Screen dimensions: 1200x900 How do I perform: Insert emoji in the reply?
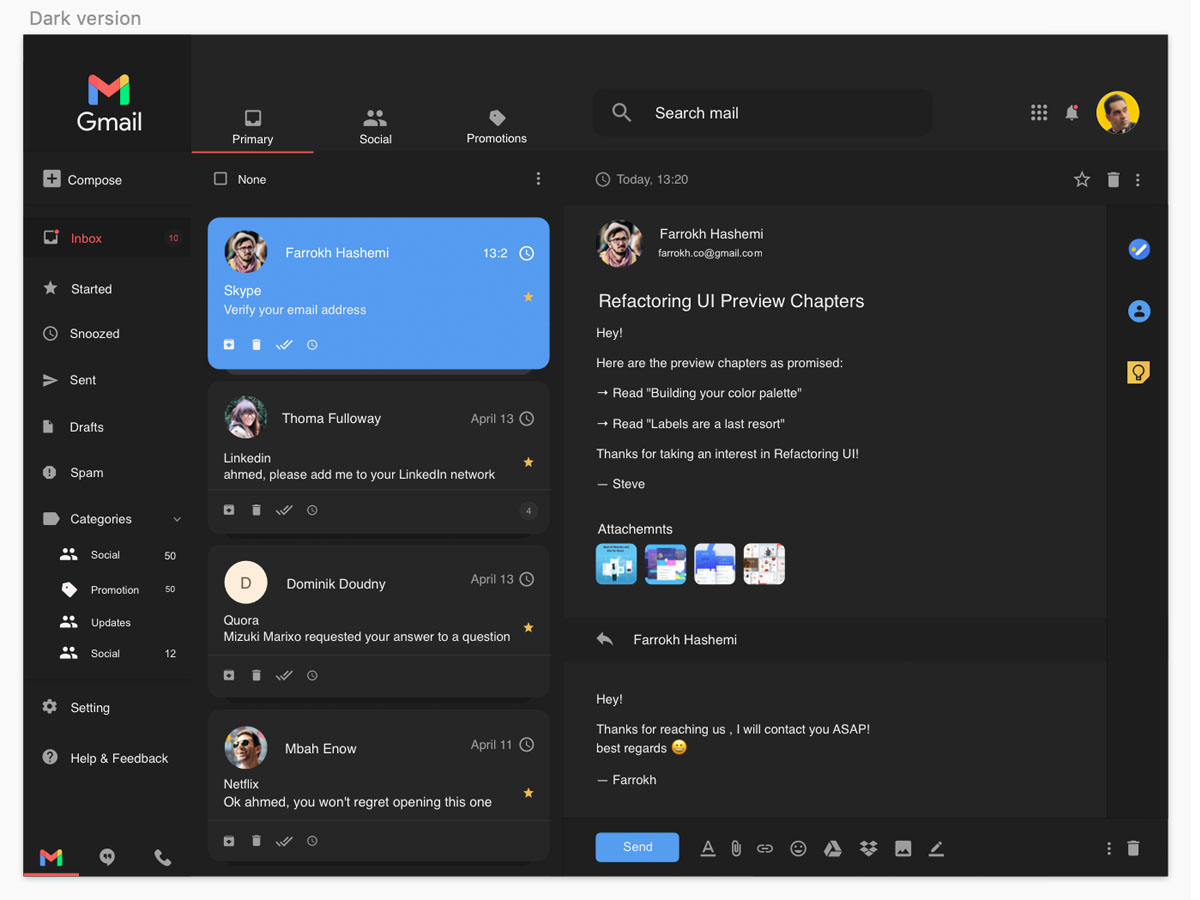click(798, 849)
